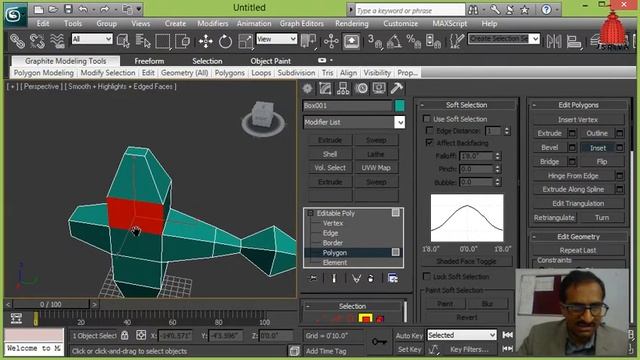
Task: Click the Save File icon
Action: 68,9
